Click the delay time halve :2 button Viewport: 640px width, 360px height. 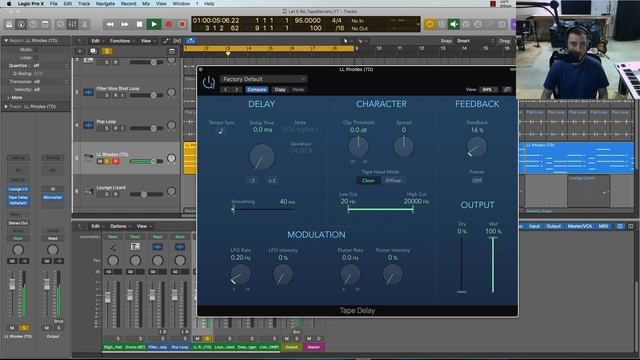(x=252, y=180)
